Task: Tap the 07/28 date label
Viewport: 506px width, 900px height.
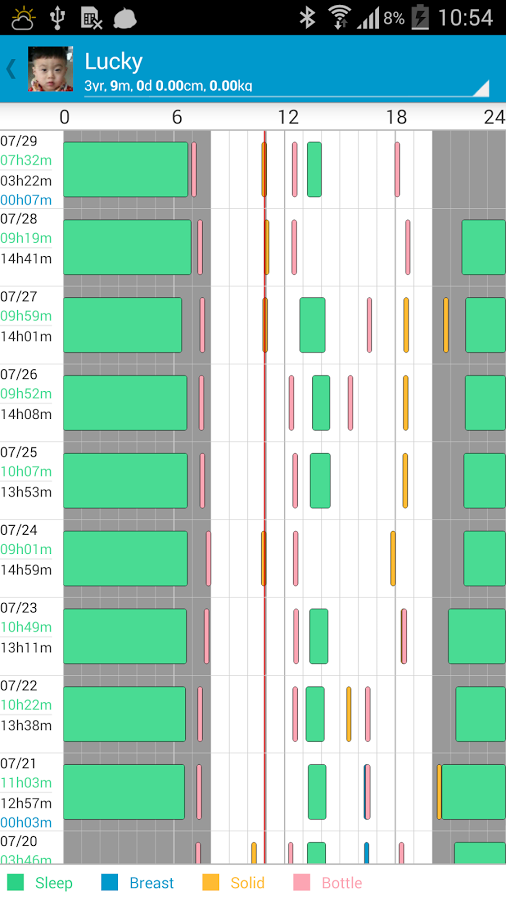Action: [18, 219]
